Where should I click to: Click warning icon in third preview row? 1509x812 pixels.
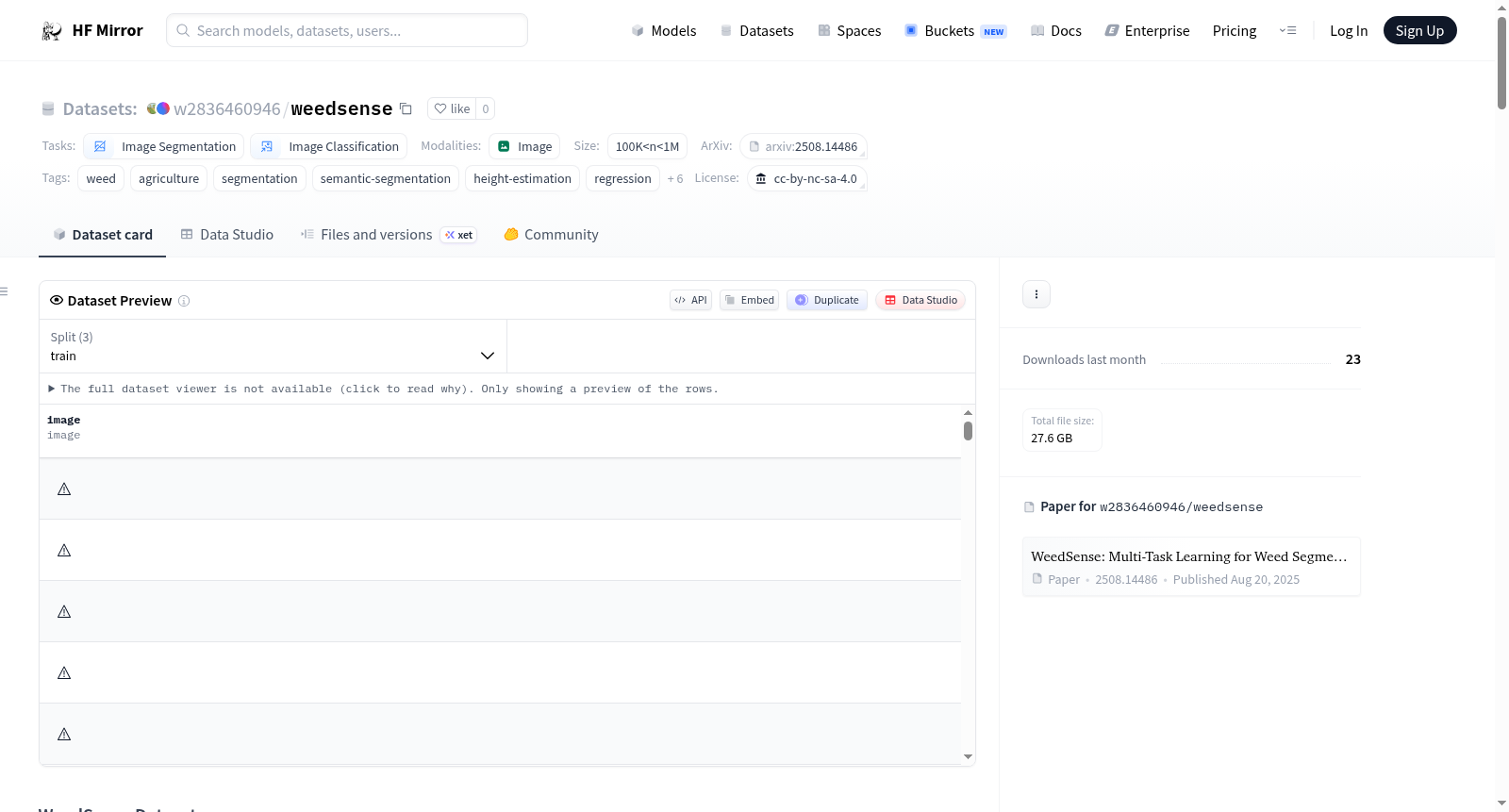pyautogui.click(x=64, y=611)
